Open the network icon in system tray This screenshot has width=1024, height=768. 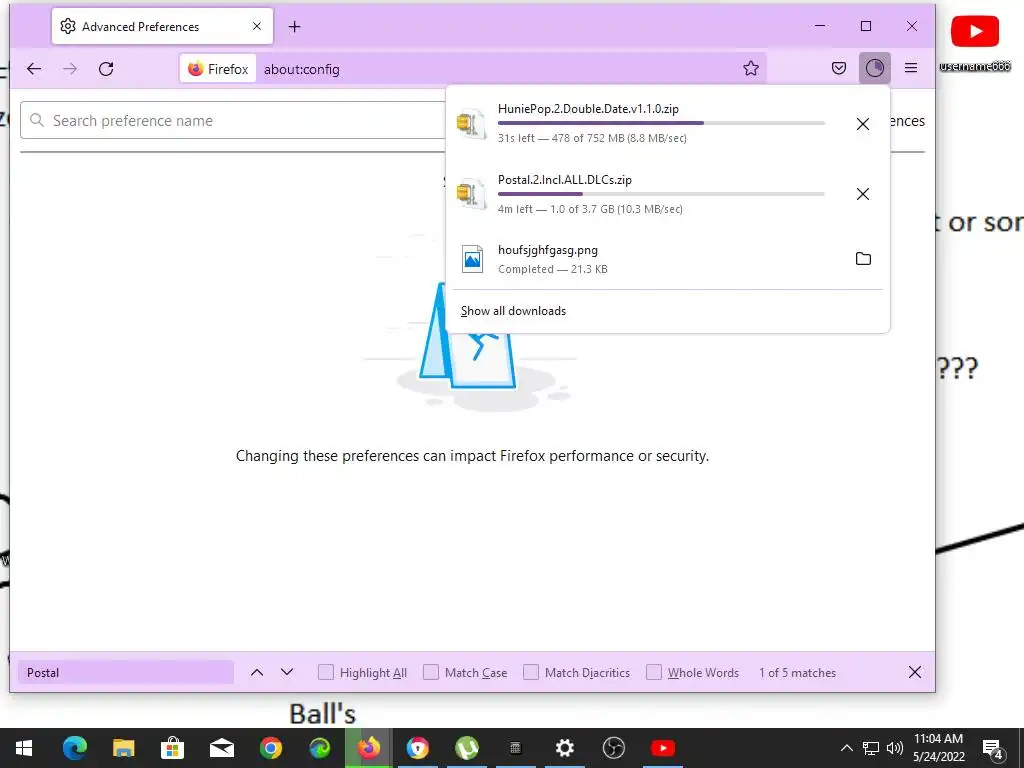point(871,748)
